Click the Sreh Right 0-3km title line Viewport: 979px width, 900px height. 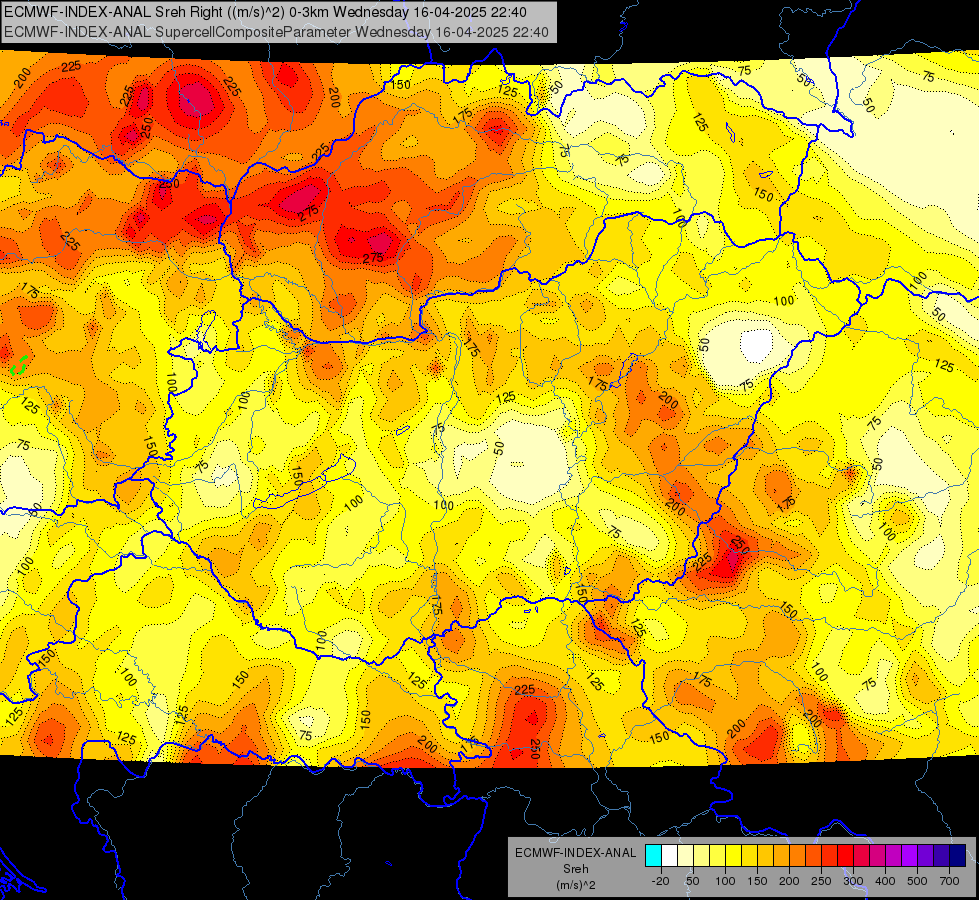click(x=265, y=12)
